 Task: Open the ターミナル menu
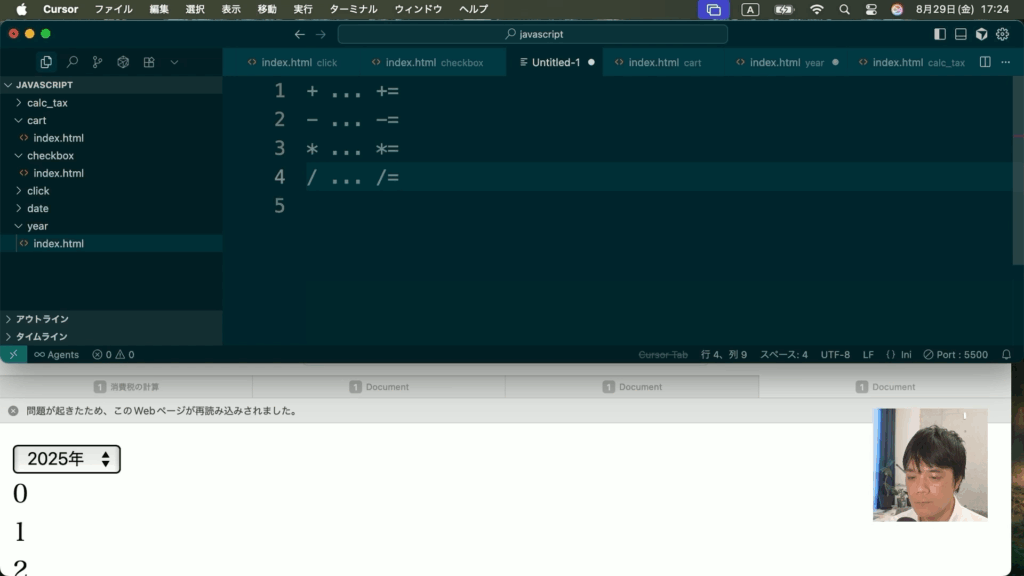353,9
